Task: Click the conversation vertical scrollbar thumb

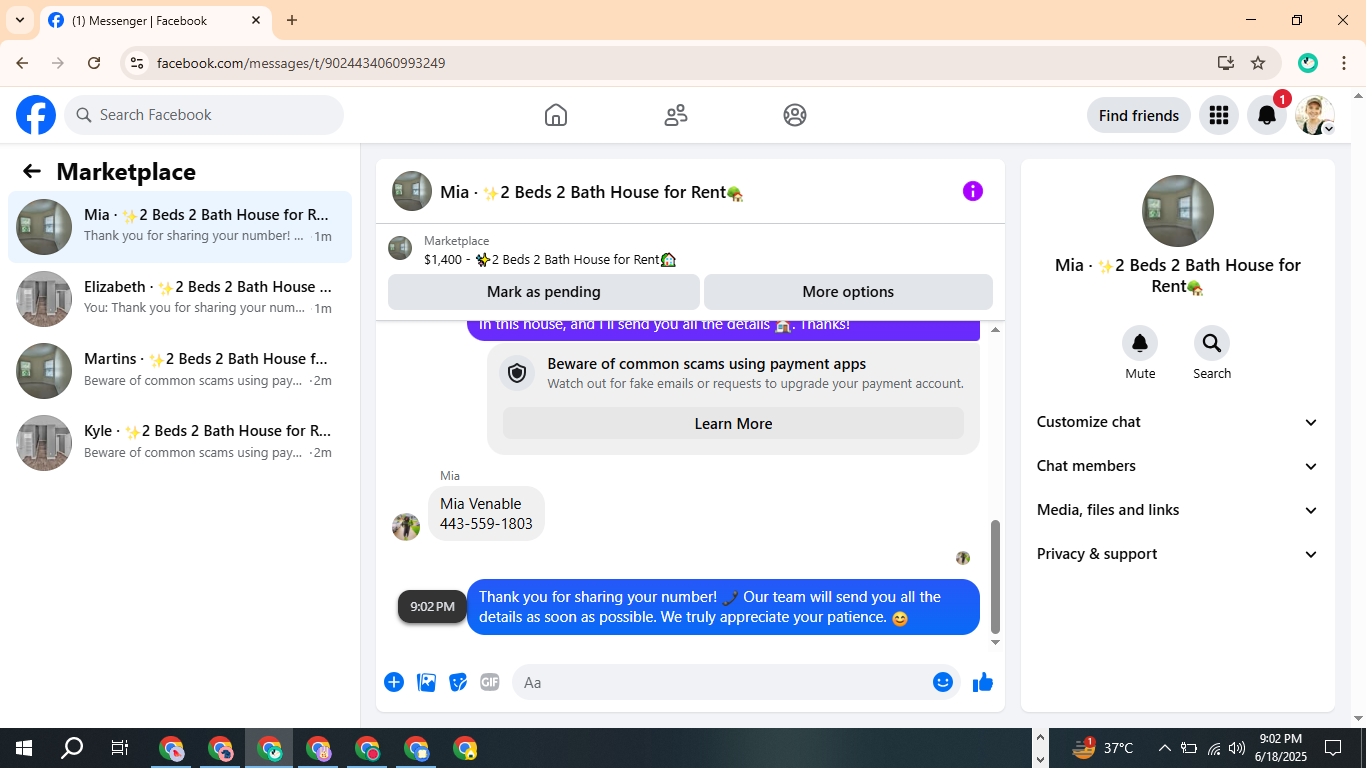Action: coord(995,577)
